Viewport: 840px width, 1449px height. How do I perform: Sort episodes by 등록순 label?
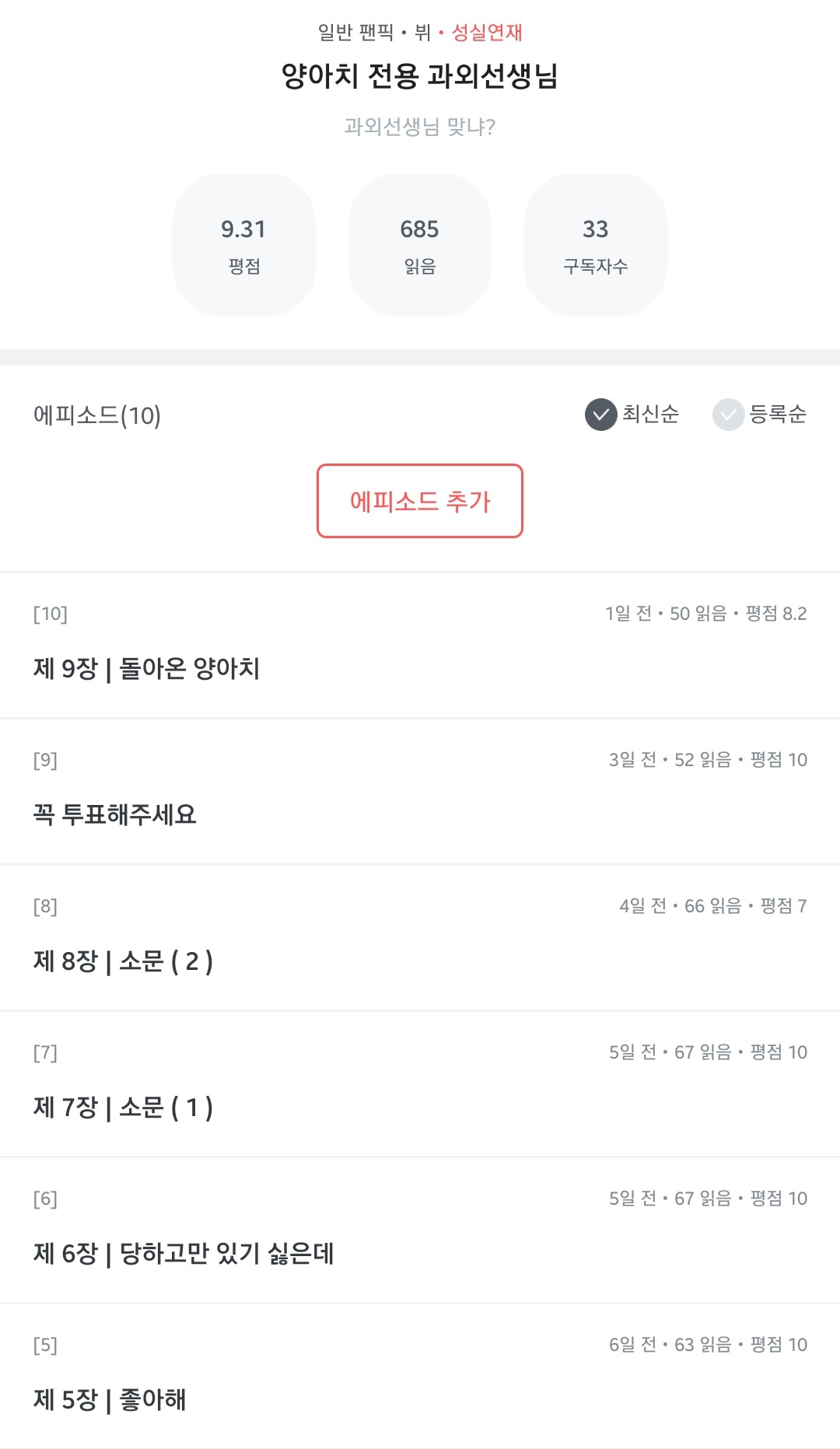777,414
